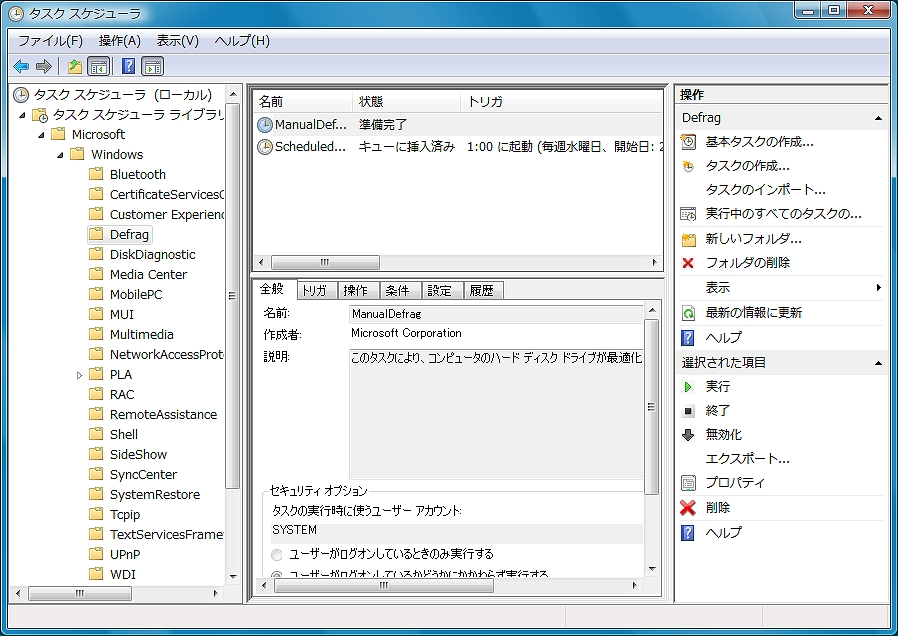Open the 表示 submenu arrow in actions pane
This screenshot has width=898, height=636.
click(879, 288)
